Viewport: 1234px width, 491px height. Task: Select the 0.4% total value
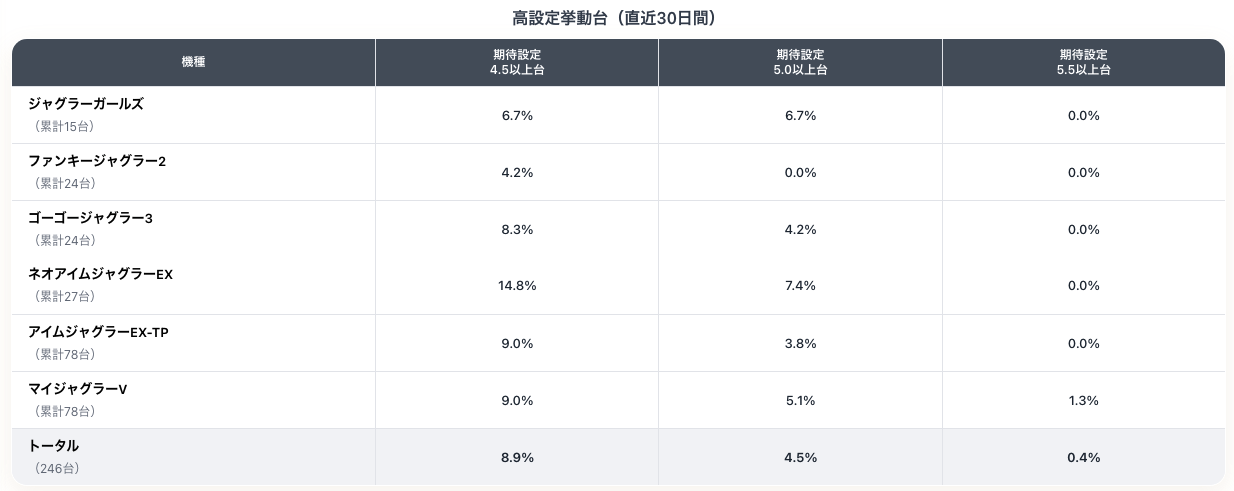(x=1083, y=458)
